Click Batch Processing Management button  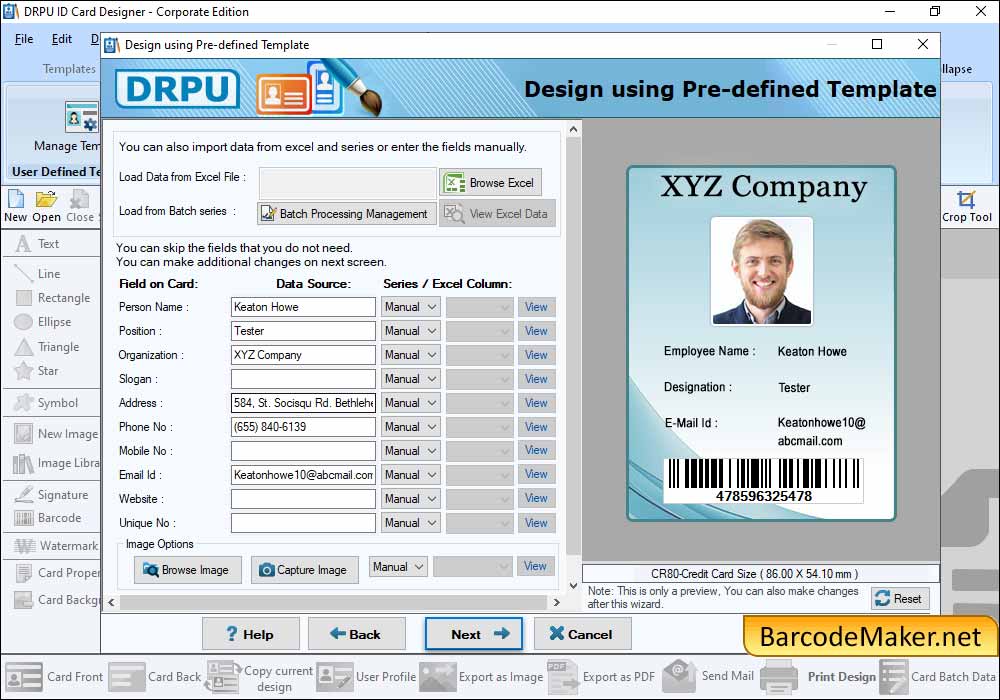(x=346, y=214)
